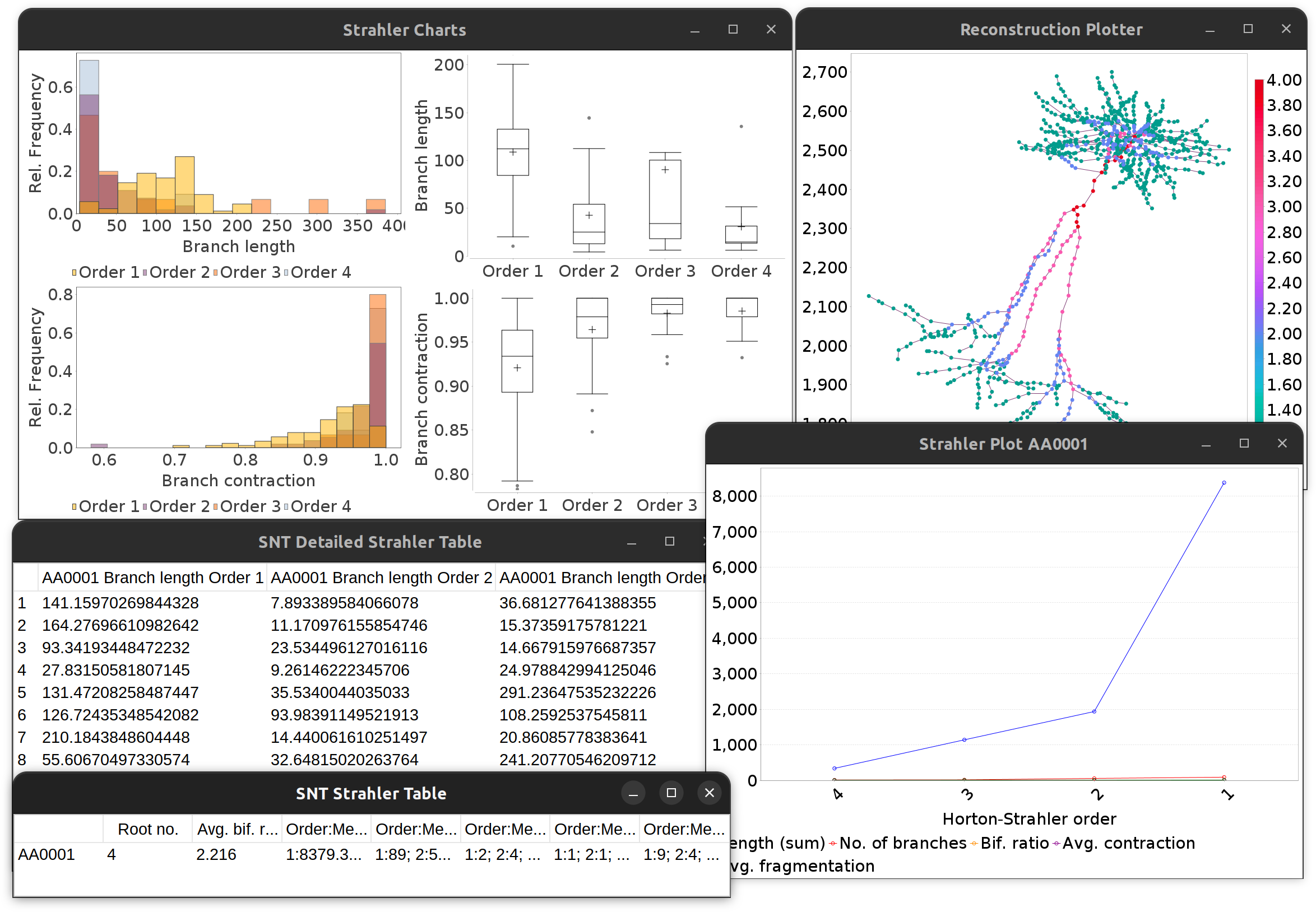Viewport: 1316px width, 912px height.
Task: Click the 'Root no.' column header
Action: coord(147,829)
